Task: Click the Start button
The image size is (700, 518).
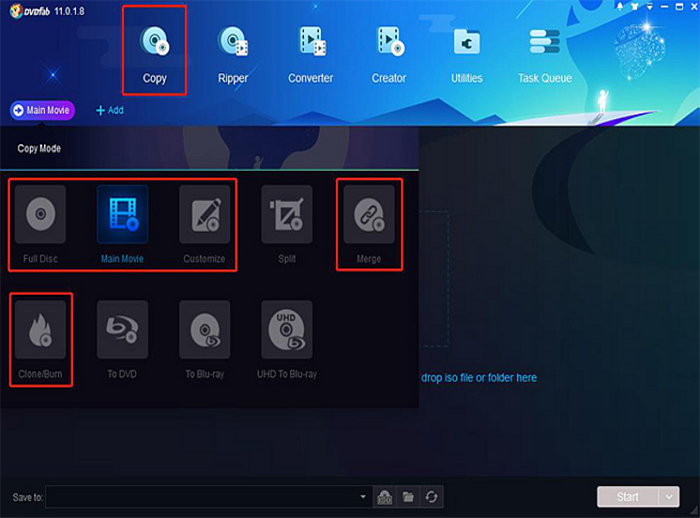Action: click(627, 497)
